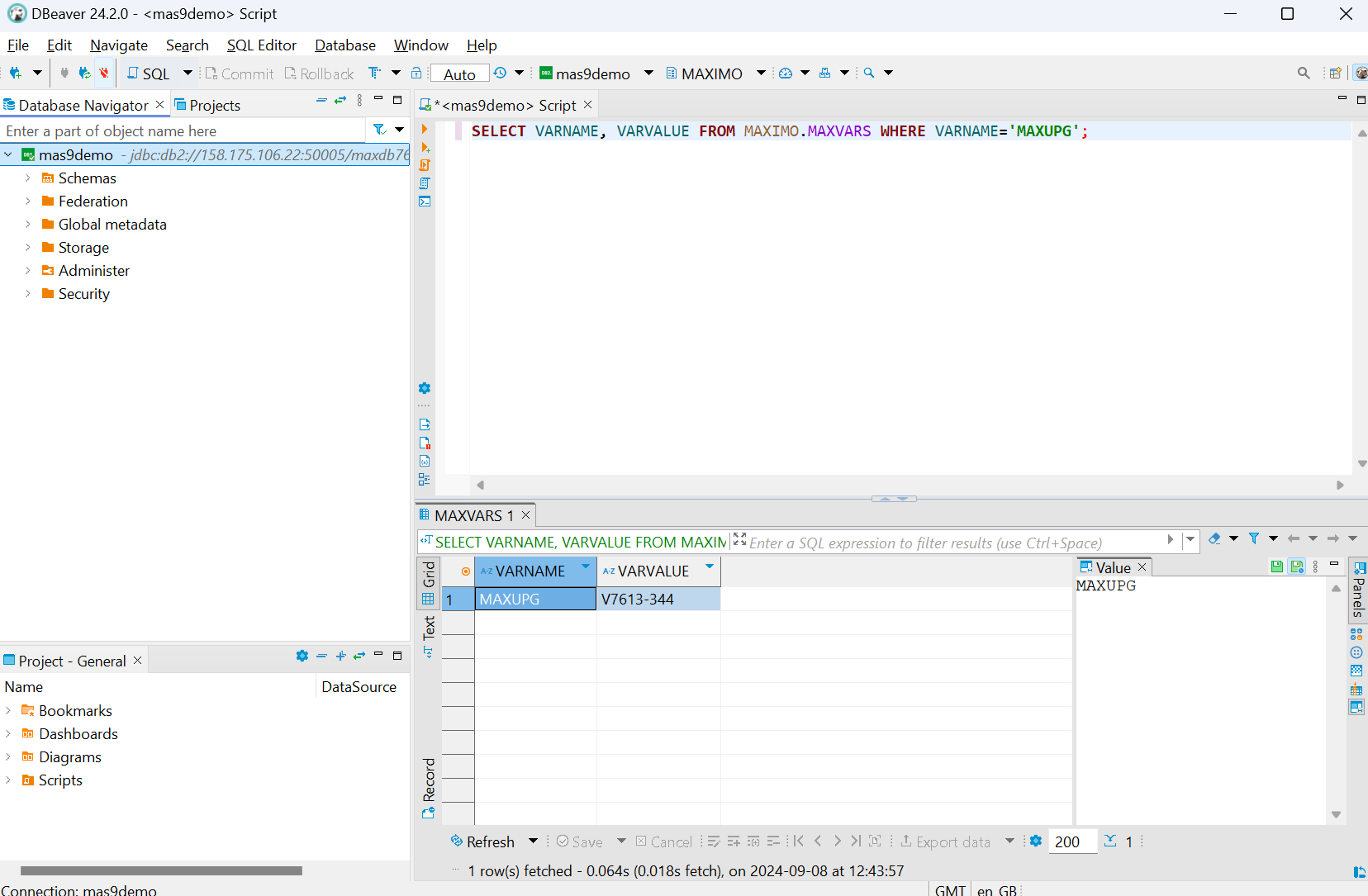Image resolution: width=1368 pixels, height=896 pixels.
Task: Open result set settings gear near 200
Action: point(1036,841)
